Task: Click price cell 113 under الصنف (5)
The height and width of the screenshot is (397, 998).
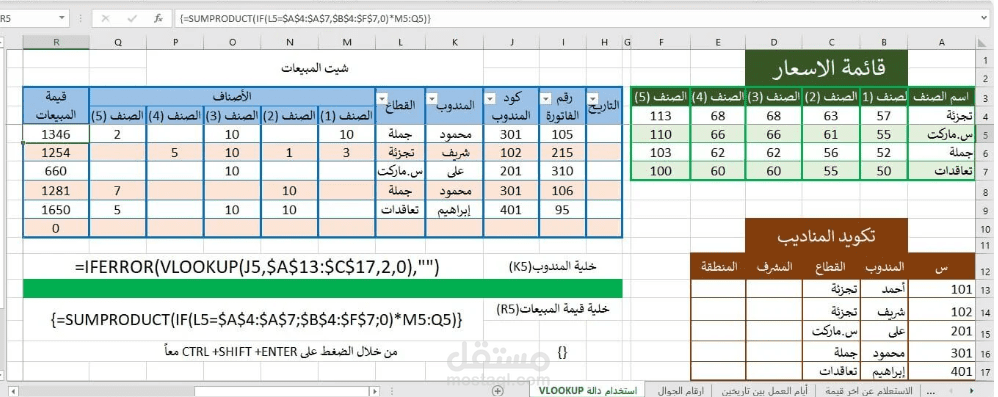Action: pyautogui.click(x=661, y=116)
